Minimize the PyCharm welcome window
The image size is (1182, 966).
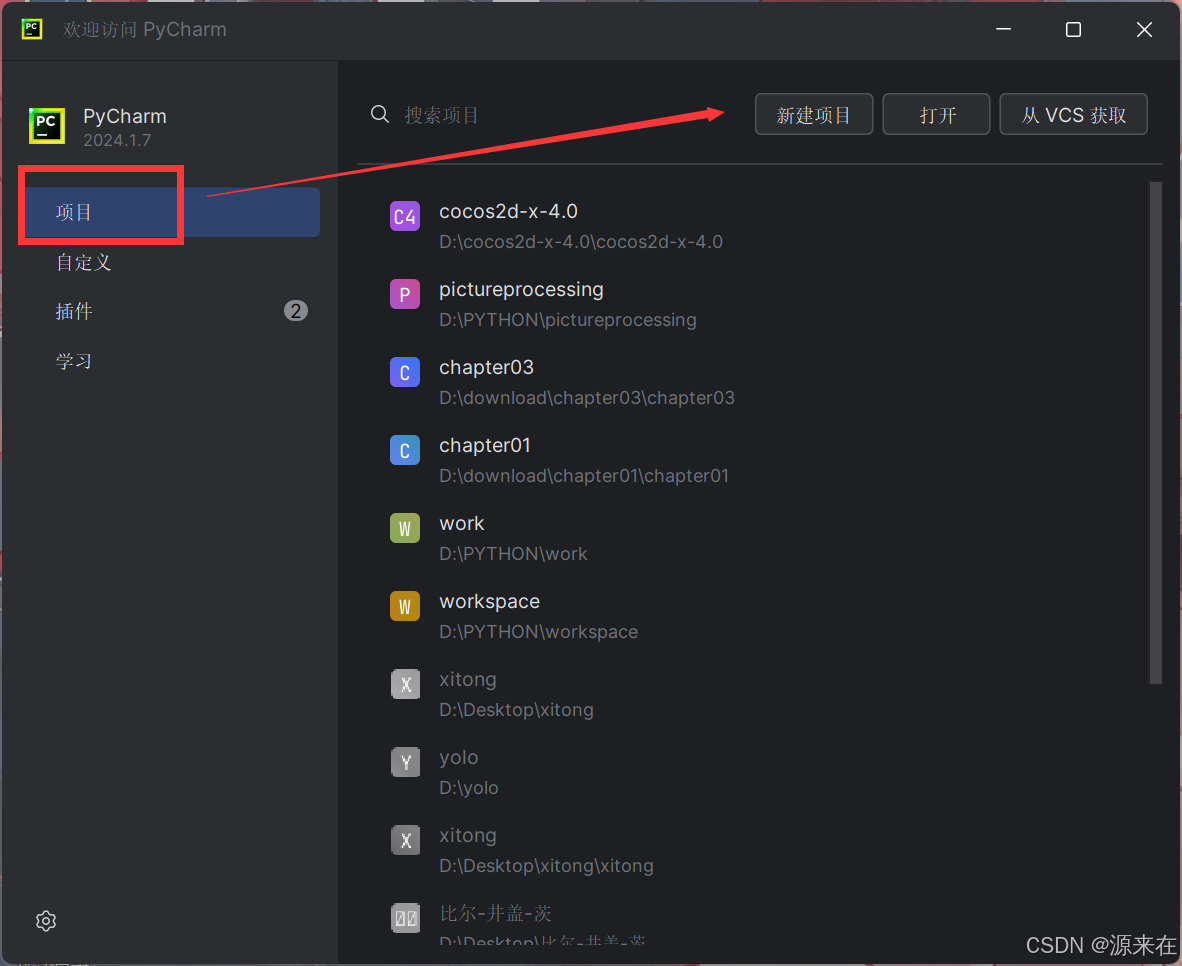1003,29
